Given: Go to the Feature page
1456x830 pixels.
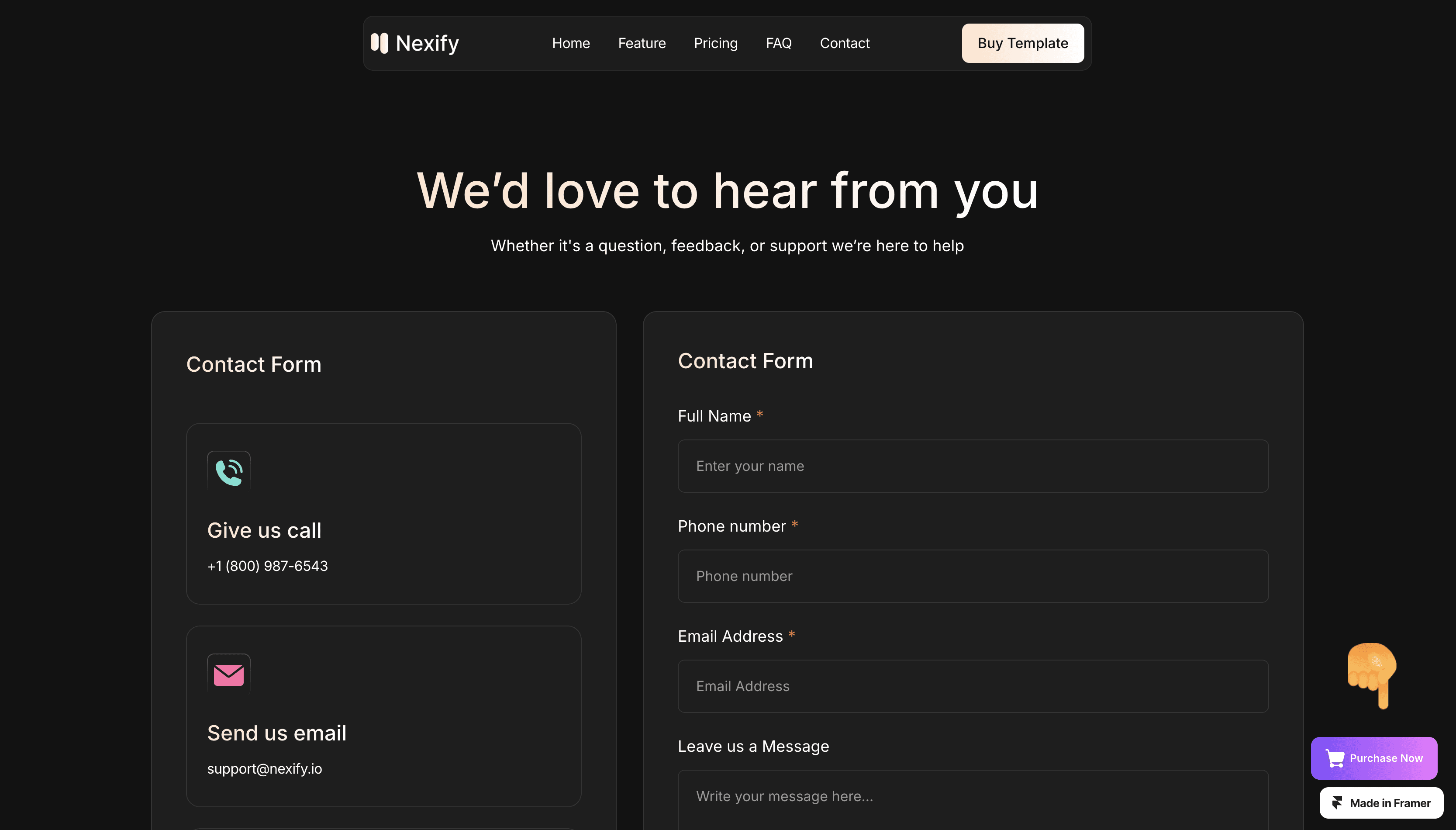Looking at the screenshot, I should 642,43.
